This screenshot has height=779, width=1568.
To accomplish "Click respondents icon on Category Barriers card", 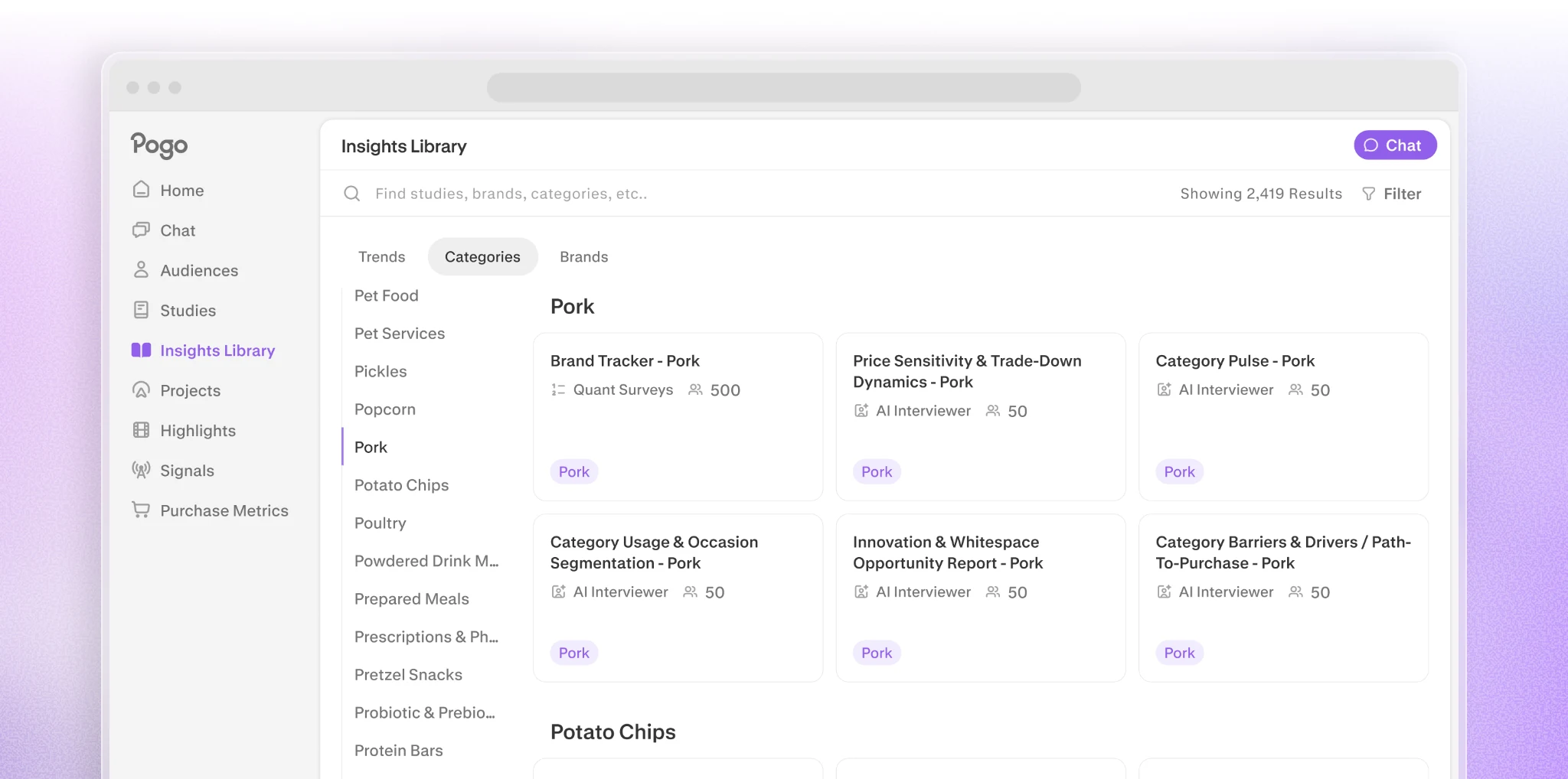I will pos(1295,592).
